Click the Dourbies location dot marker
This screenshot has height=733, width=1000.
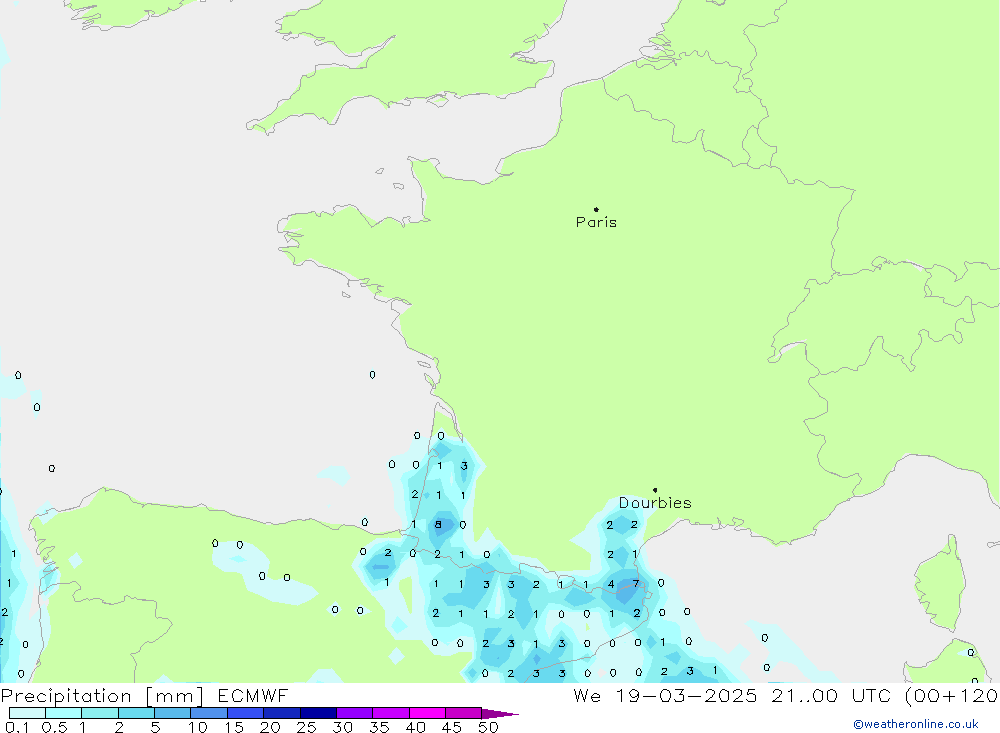(x=655, y=490)
